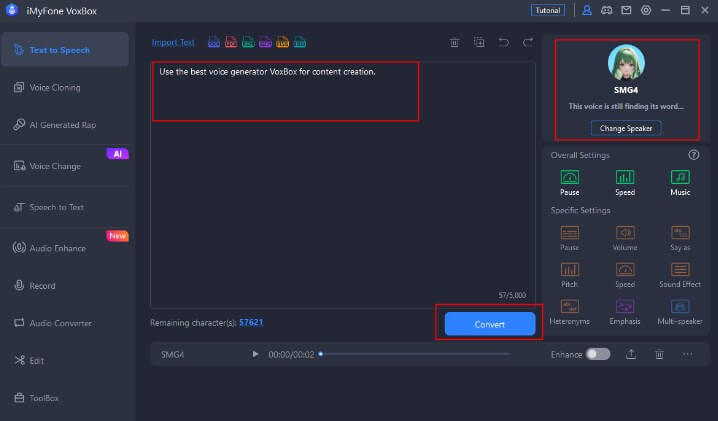
Task: Open the Audio Converter tab
Action: pos(65,323)
